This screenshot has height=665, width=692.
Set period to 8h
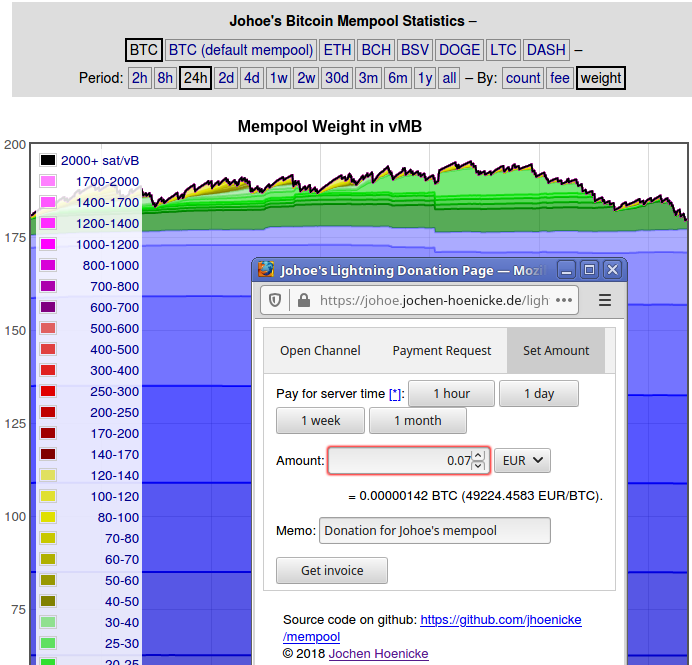(165, 78)
